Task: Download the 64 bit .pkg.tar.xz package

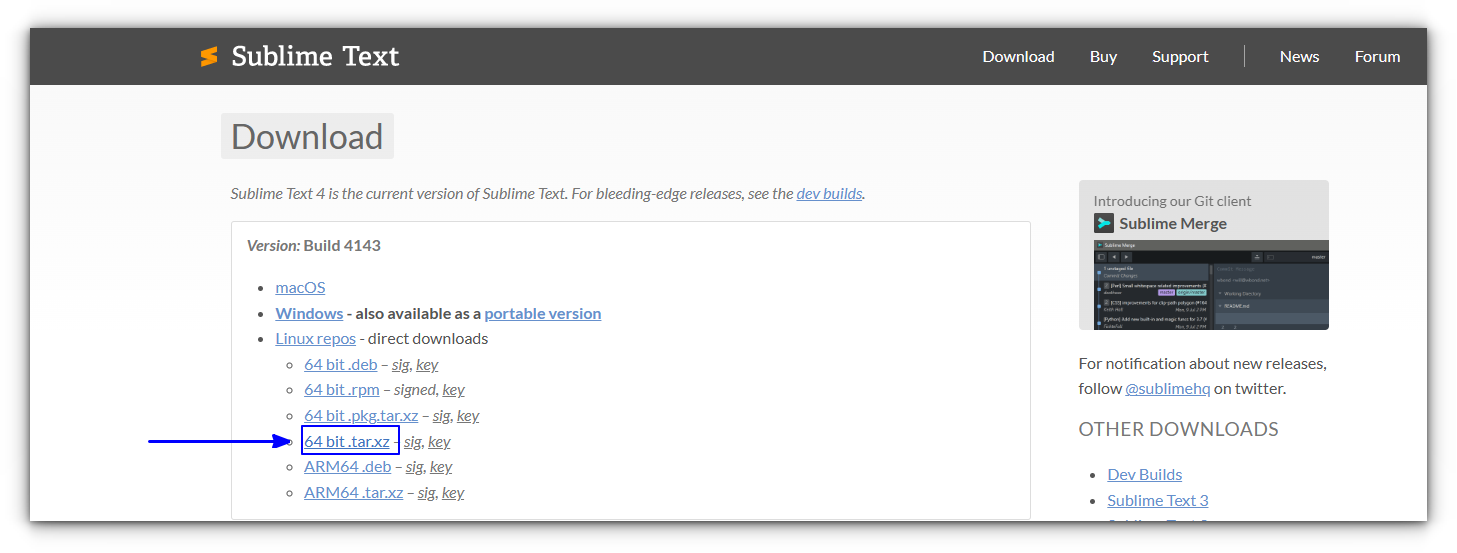Action: pyautogui.click(x=361, y=415)
